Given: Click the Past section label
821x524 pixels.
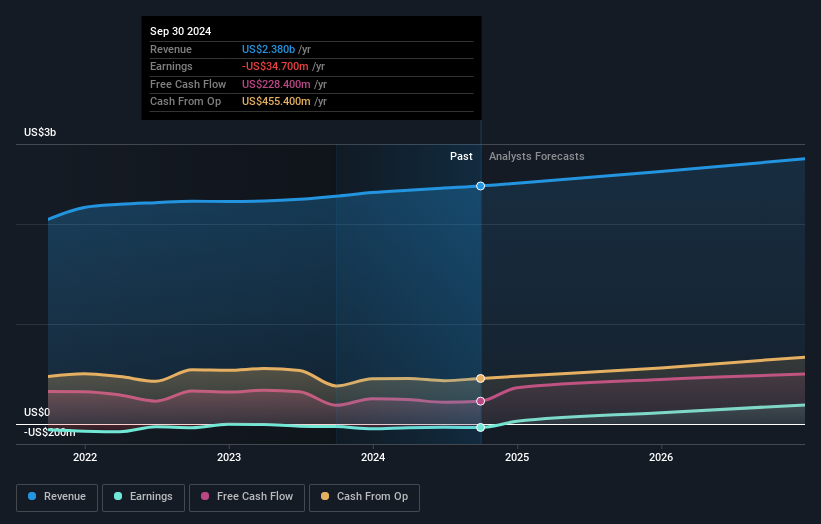Looking at the screenshot, I should (461, 157).
